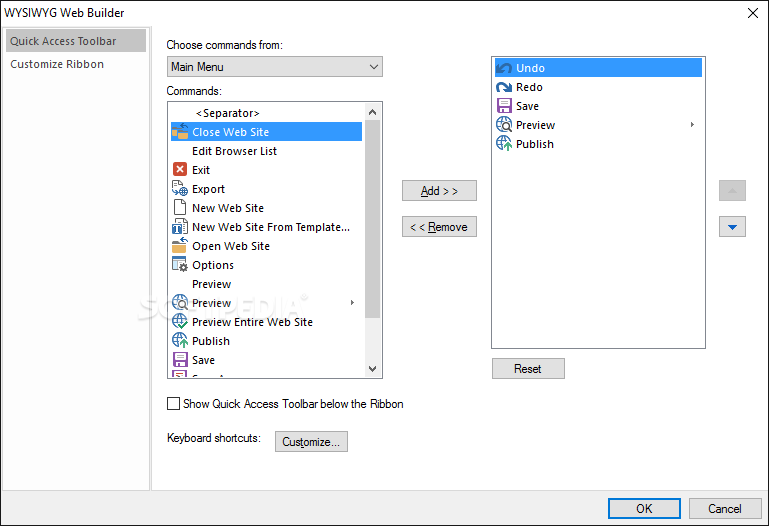Select the Quick Access Toolbar page

click(63, 41)
